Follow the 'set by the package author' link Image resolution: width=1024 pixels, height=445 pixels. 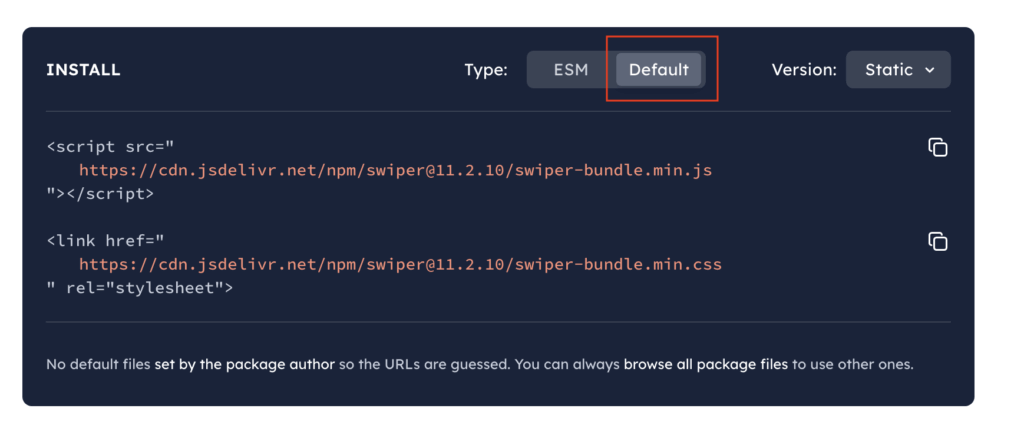(245, 365)
